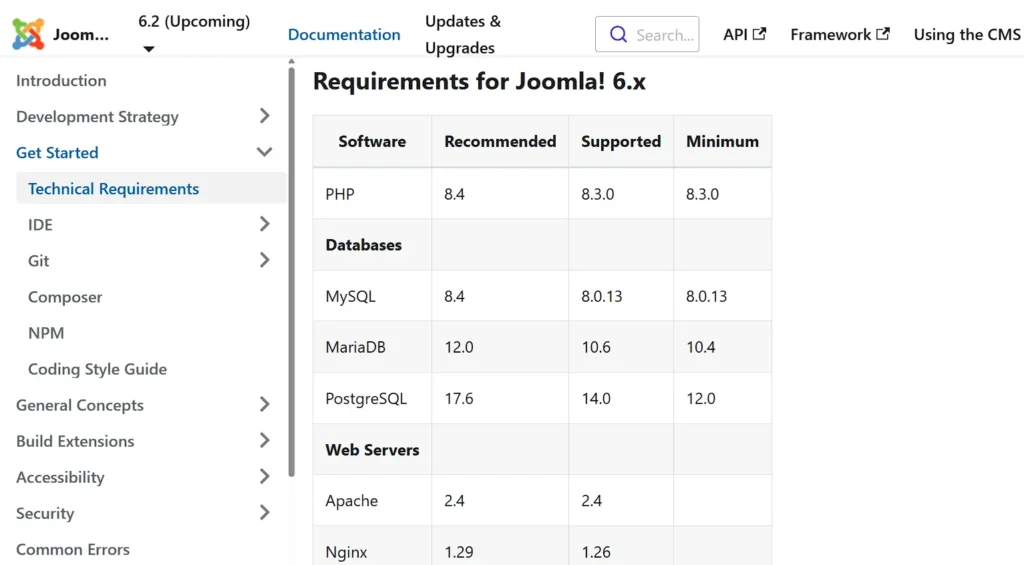Image resolution: width=1024 pixels, height=565 pixels.
Task: Open the Using the CMS link
Action: click(967, 34)
